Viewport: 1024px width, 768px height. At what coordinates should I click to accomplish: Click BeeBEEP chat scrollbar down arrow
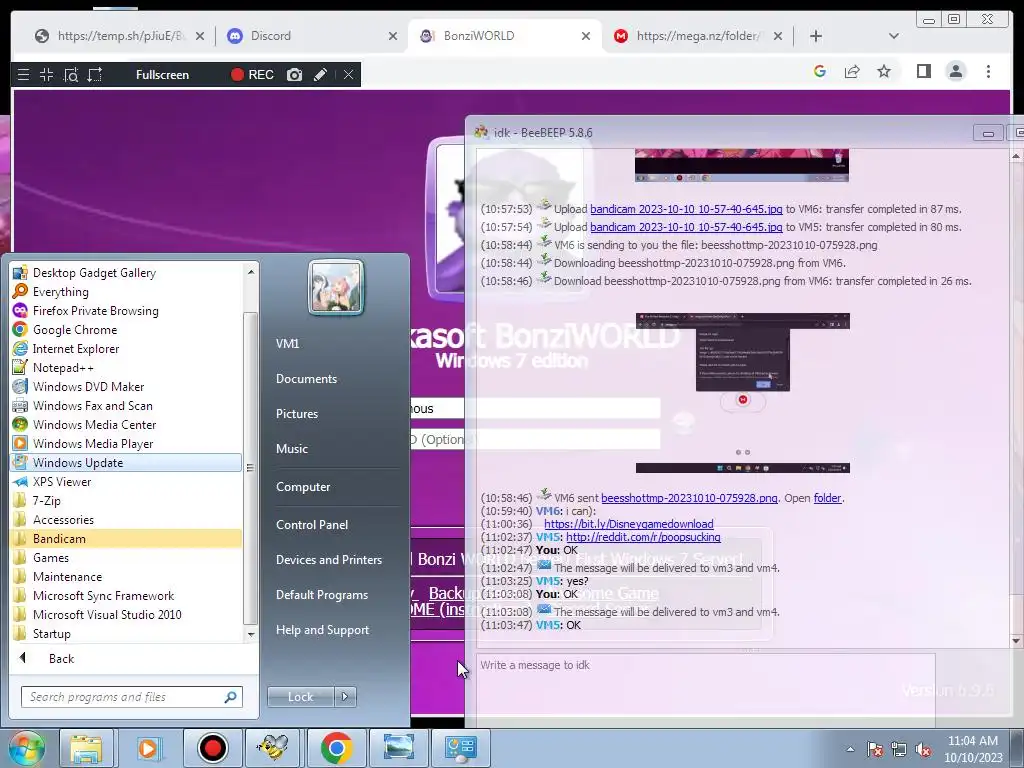1017,641
